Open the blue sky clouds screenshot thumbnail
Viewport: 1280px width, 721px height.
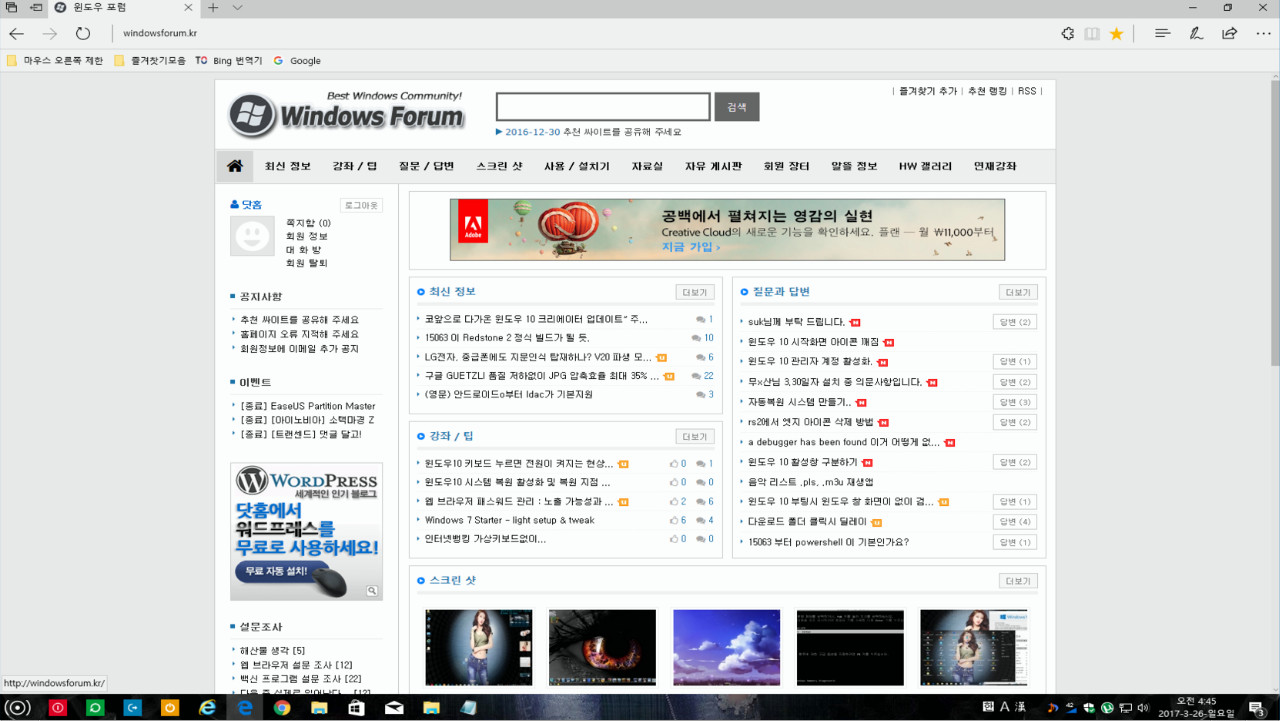(x=726, y=647)
